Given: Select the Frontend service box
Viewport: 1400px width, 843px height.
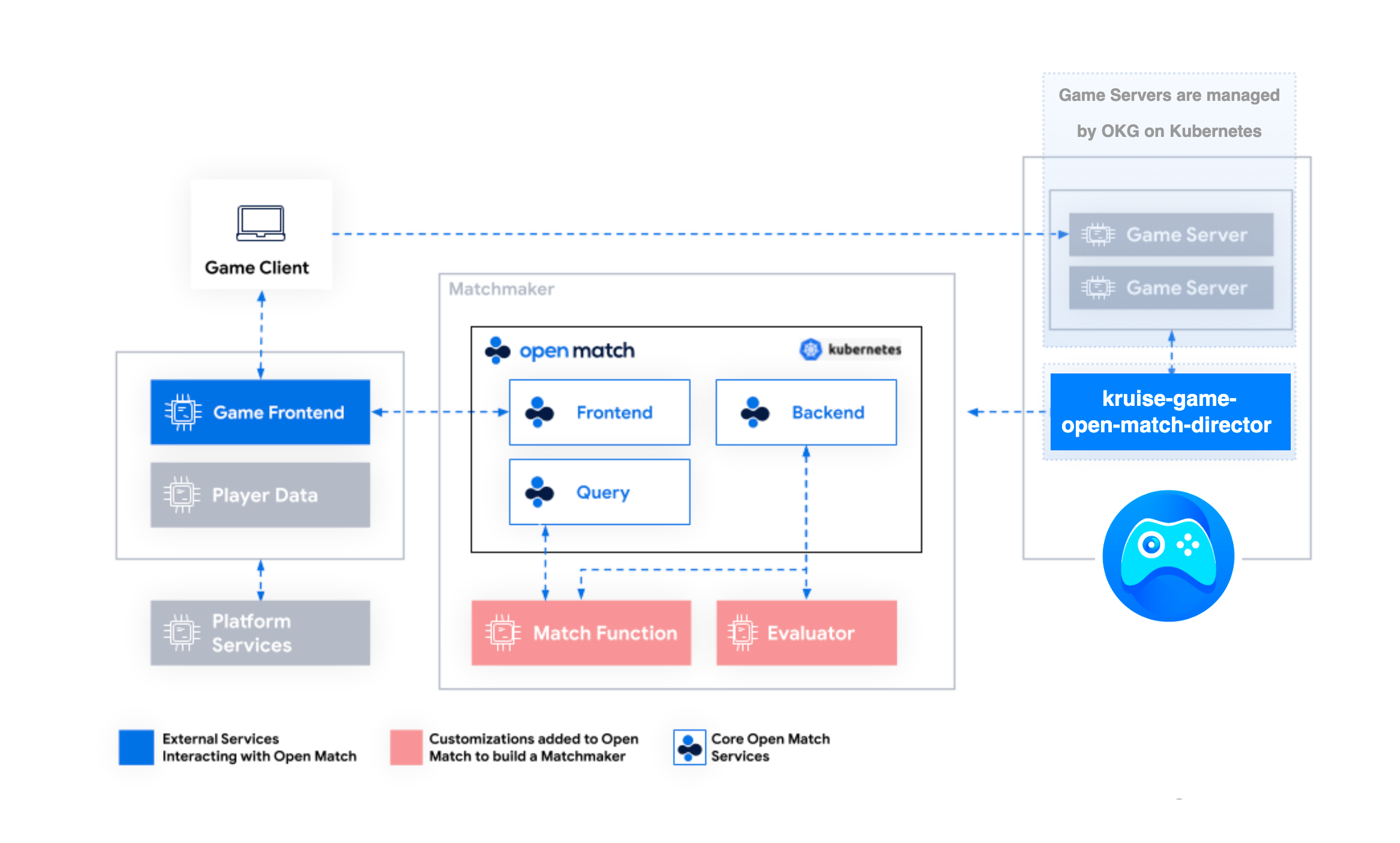Looking at the screenshot, I should (599, 412).
